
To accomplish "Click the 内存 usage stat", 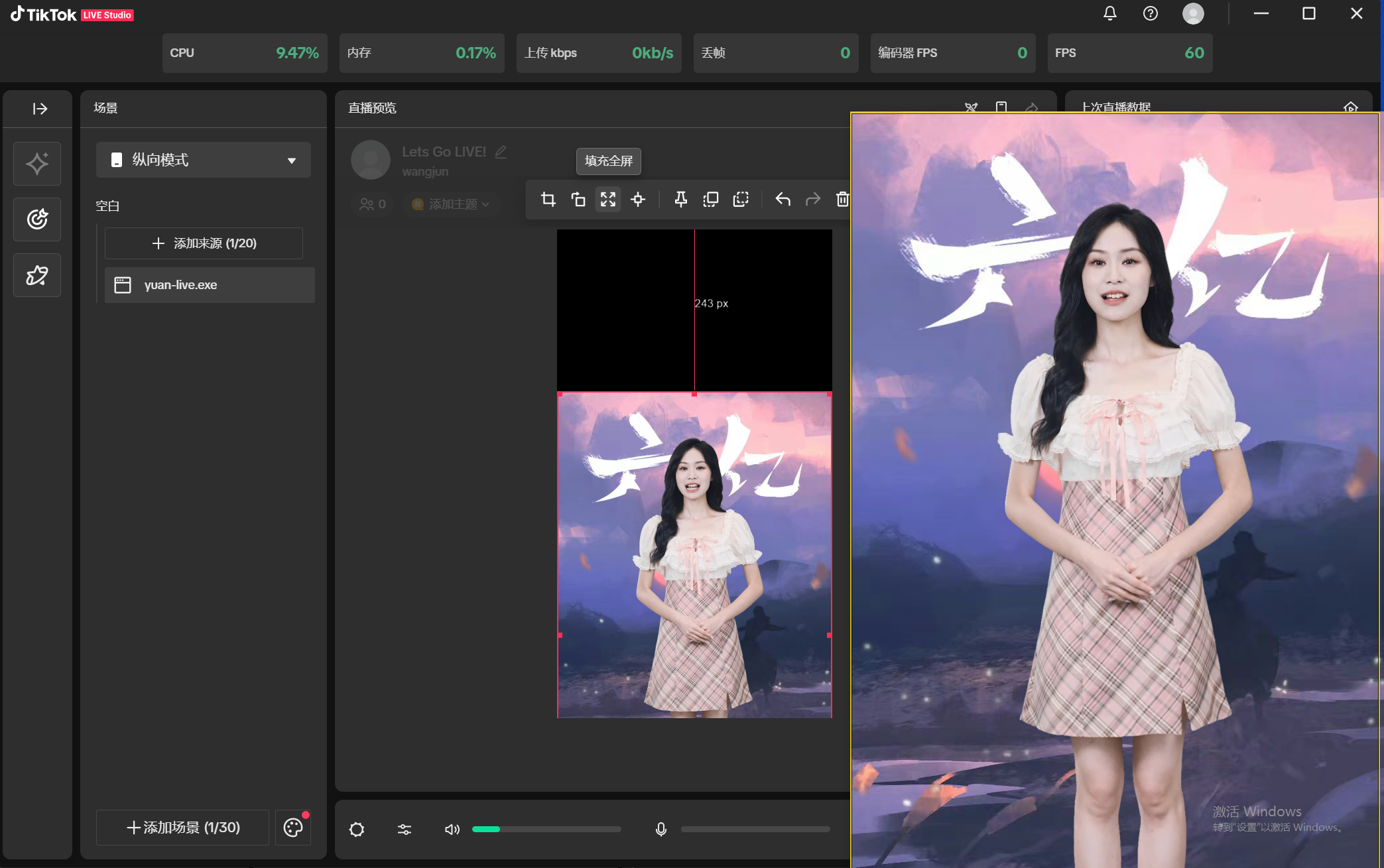I will 422,53.
